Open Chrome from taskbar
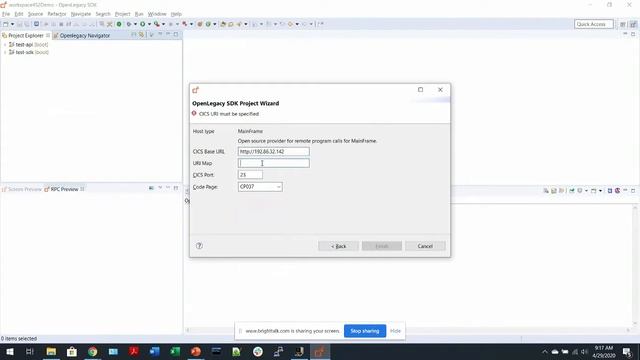 coord(93,351)
